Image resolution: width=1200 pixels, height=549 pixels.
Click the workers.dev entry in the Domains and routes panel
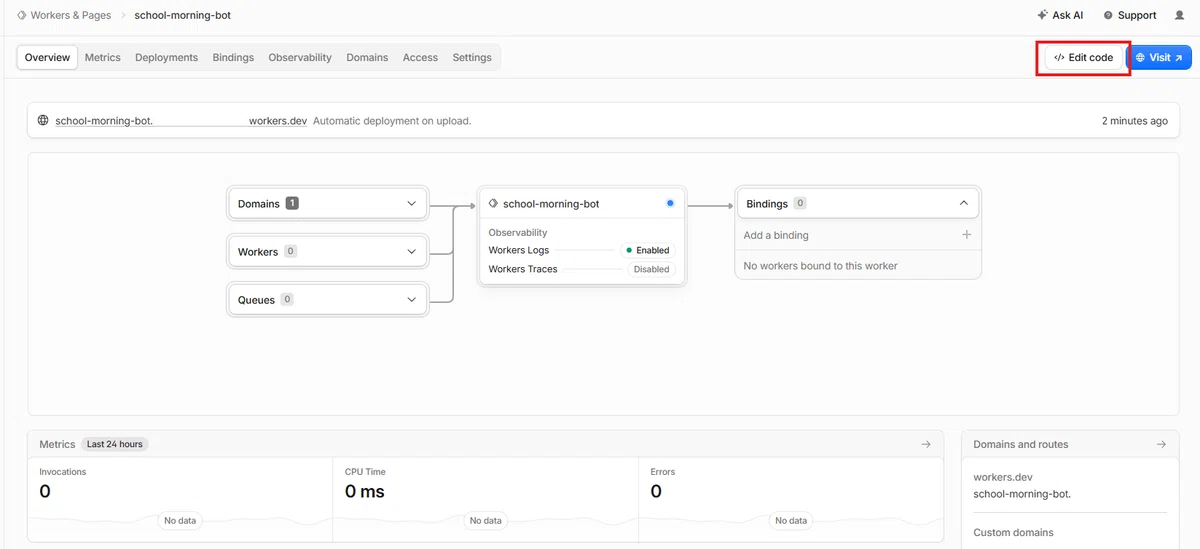pyautogui.click(x=1003, y=477)
